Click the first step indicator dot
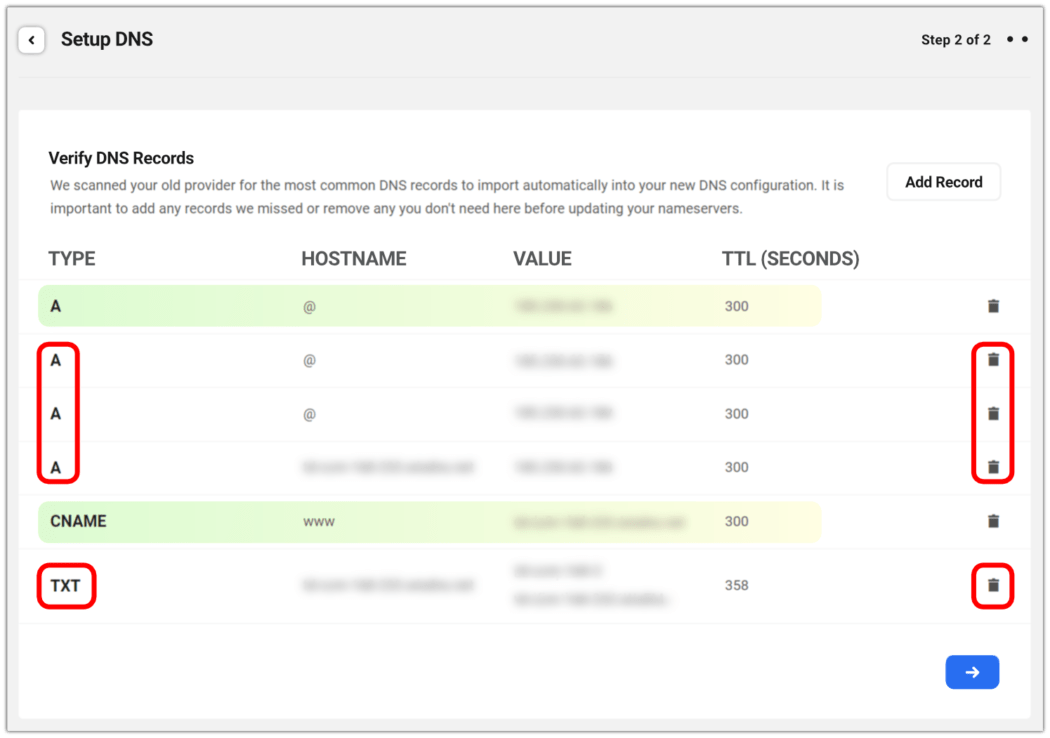 click(1012, 39)
